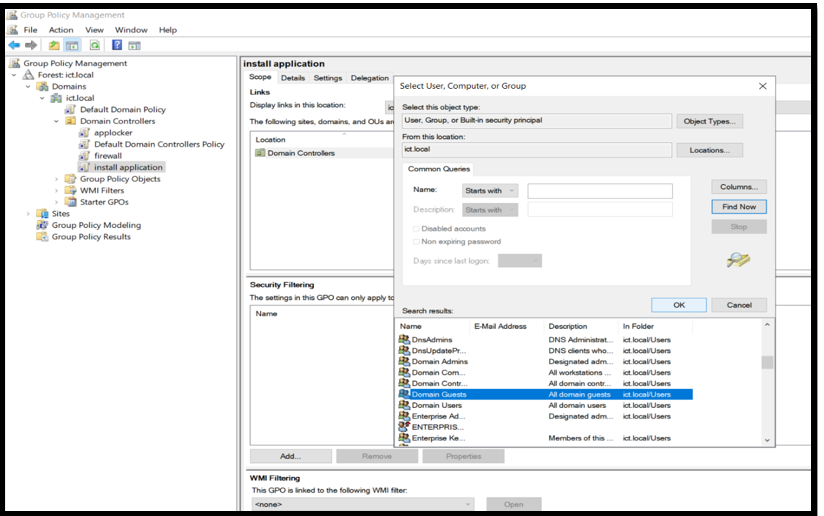Viewport: 824px width, 516px height.
Task: Open the Window menu
Action: pos(131,30)
